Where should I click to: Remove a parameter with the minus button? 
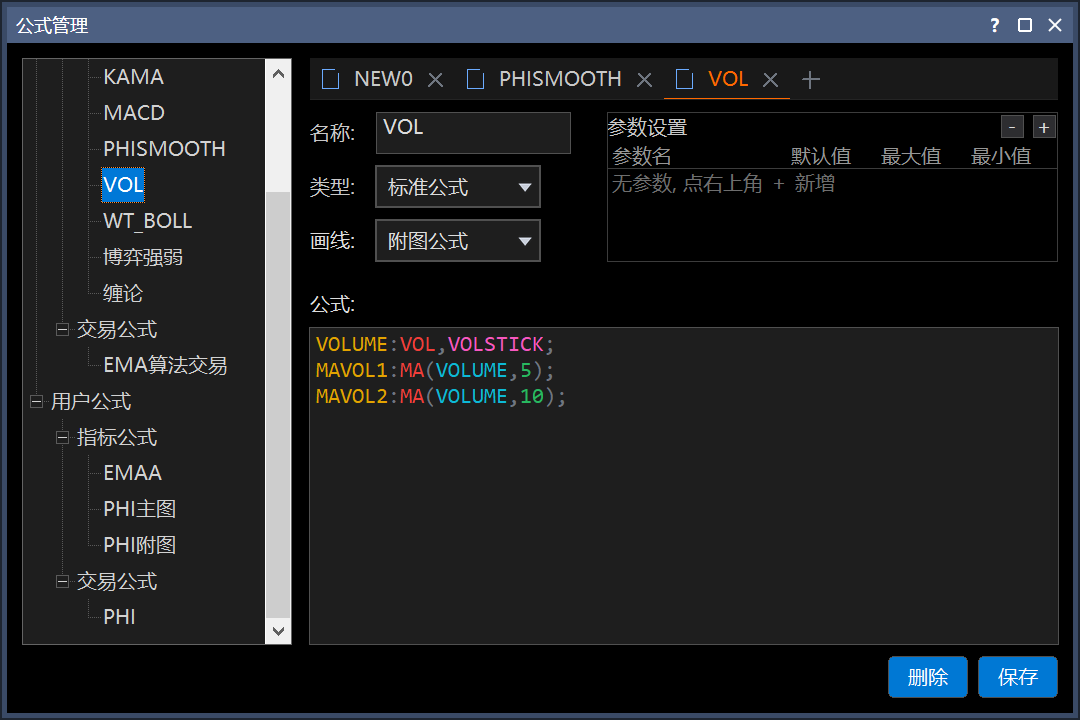click(x=1012, y=127)
